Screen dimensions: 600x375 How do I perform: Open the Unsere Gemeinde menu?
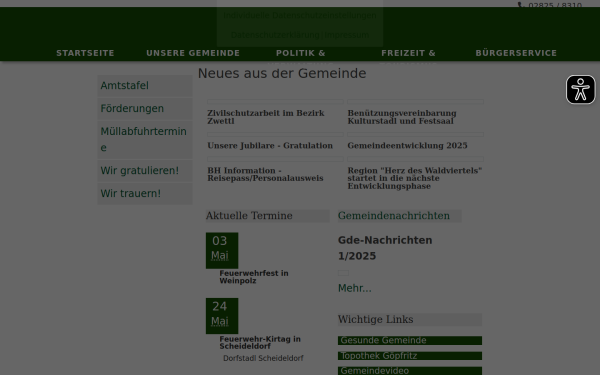(193, 53)
